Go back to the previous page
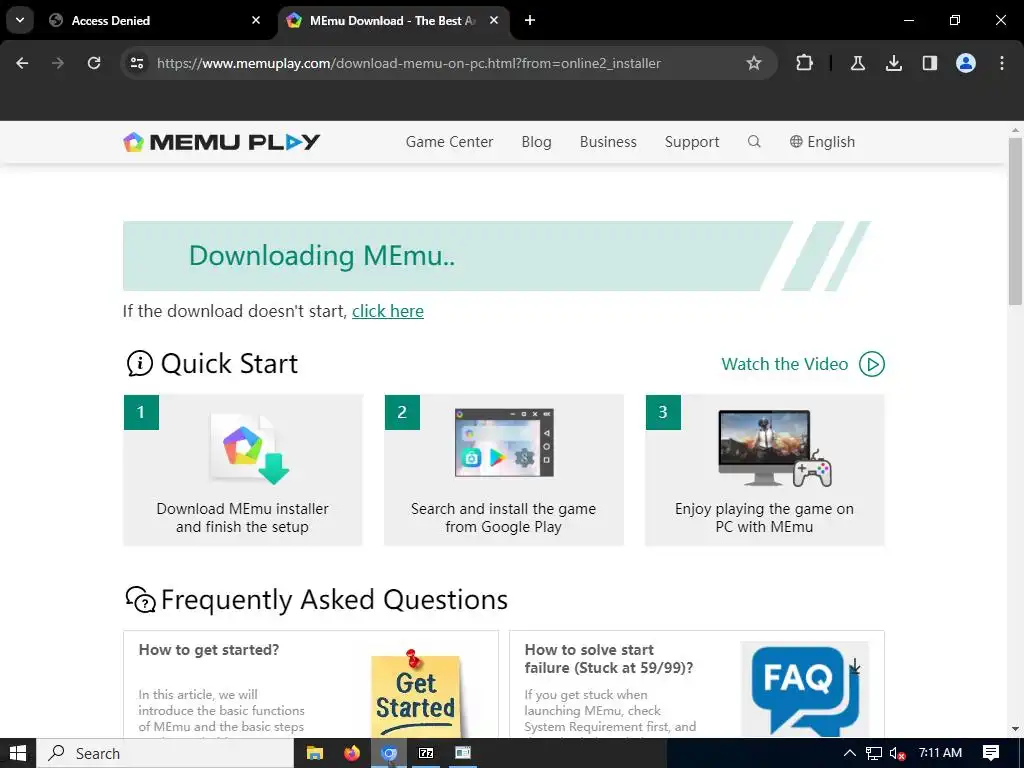The image size is (1024, 768). [22, 63]
